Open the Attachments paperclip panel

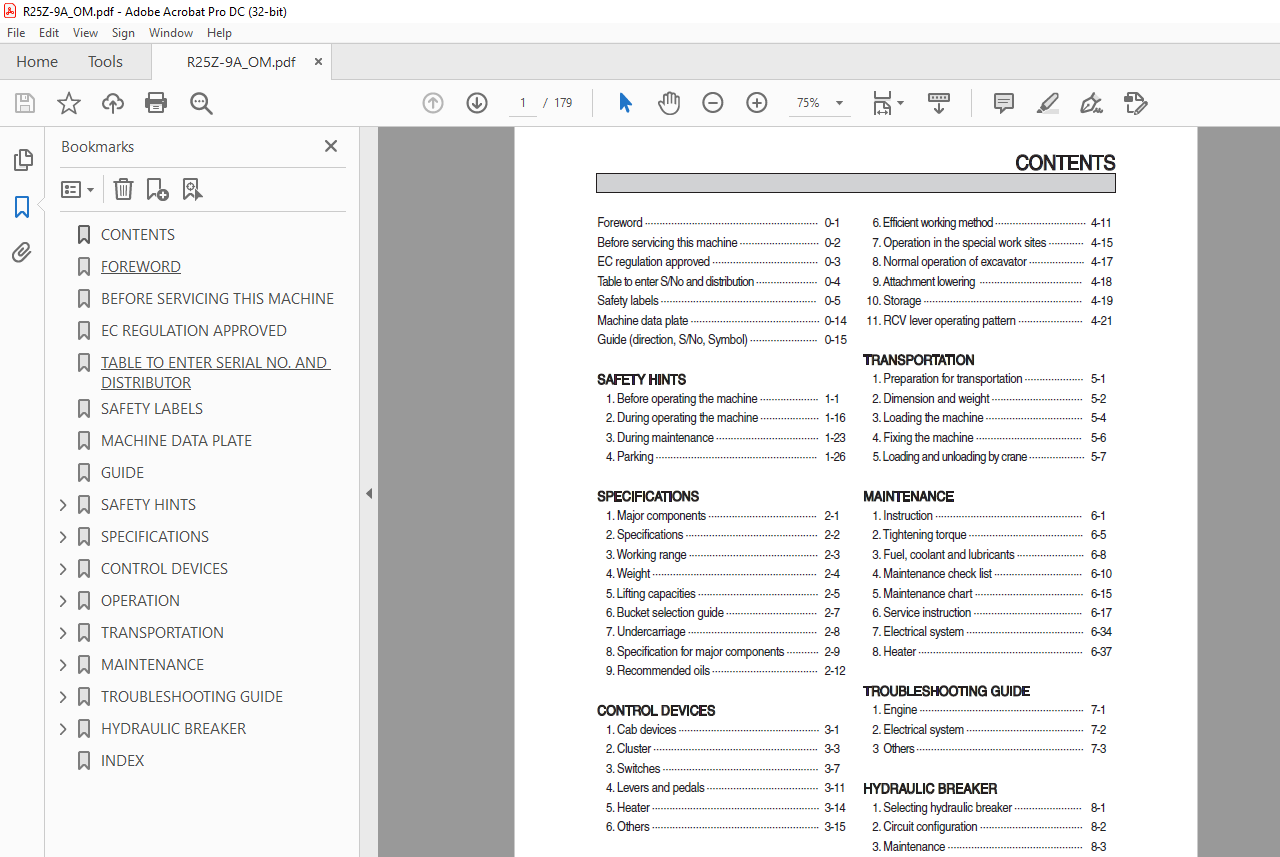22,252
